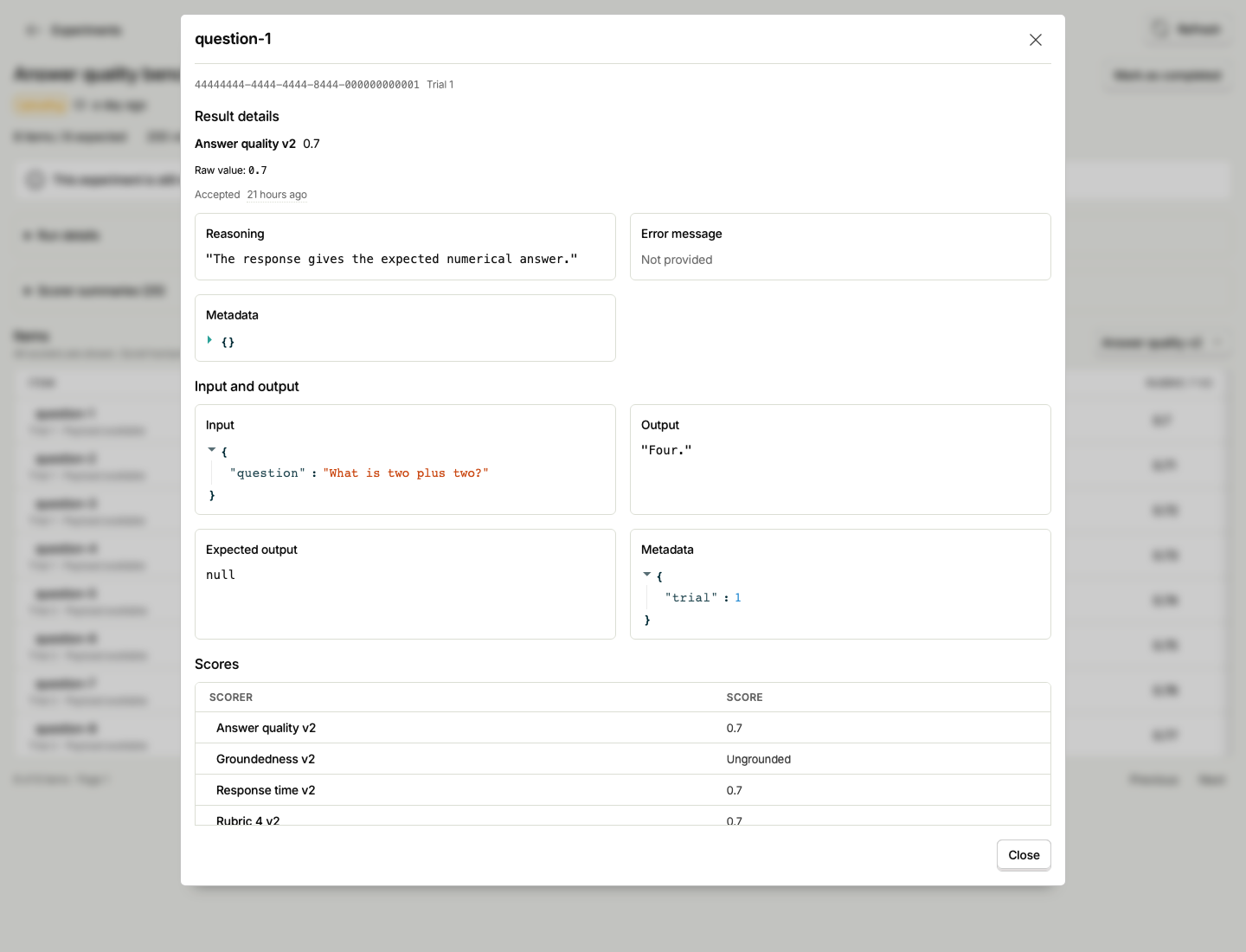The height and width of the screenshot is (952, 1246).
Task: Click the run UUID text
Action: (x=307, y=85)
